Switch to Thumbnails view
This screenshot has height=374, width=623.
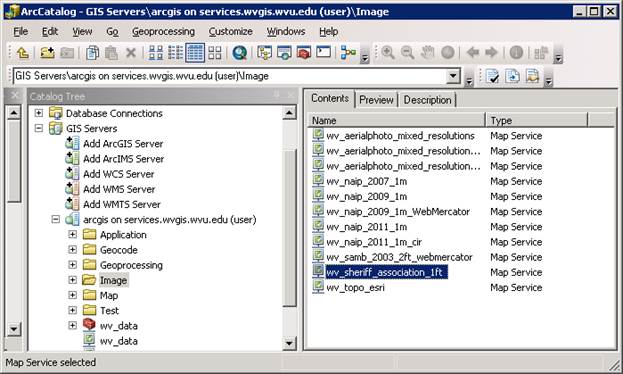tap(215, 52)
